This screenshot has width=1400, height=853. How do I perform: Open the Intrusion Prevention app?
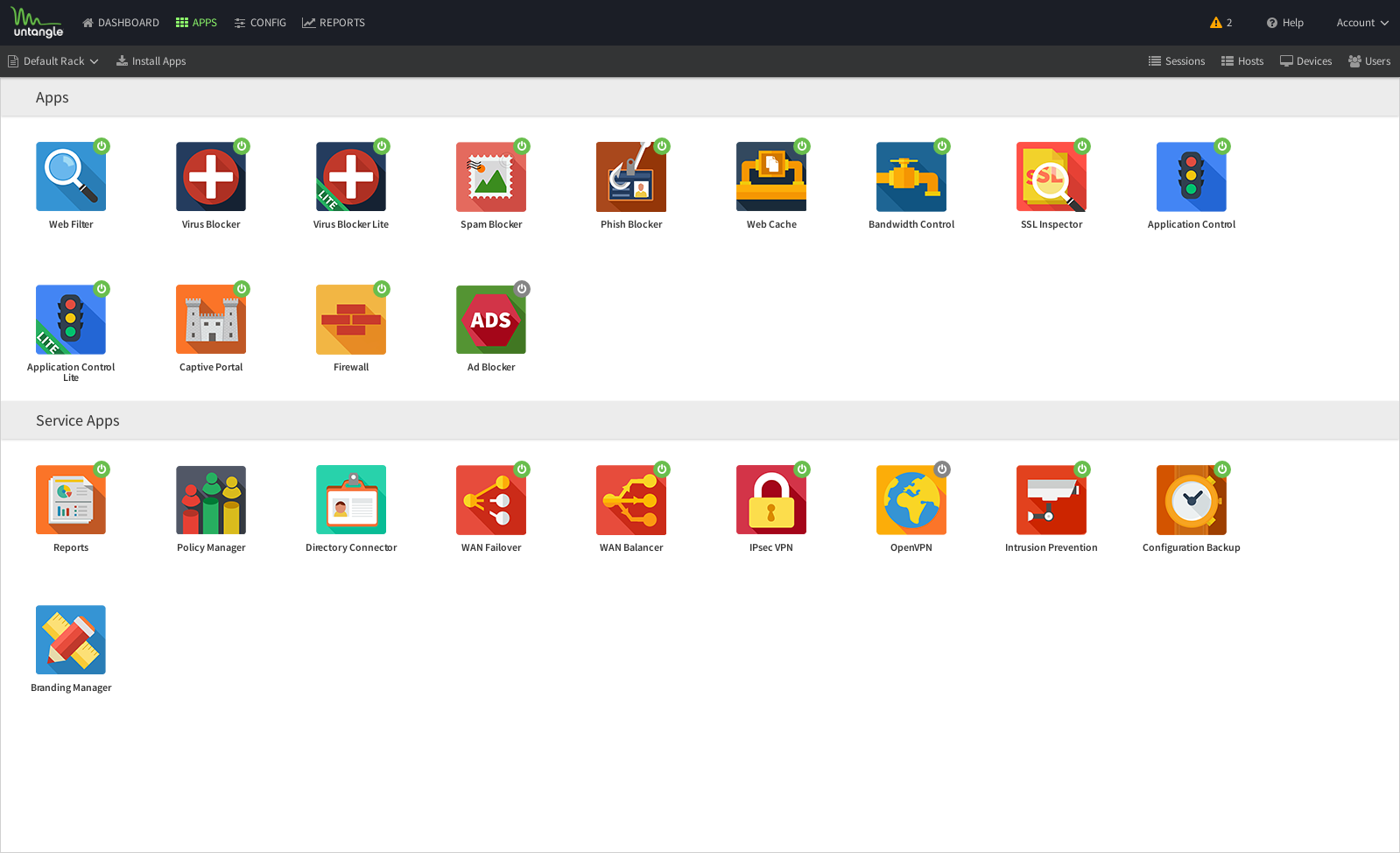tap(1051, 500)
